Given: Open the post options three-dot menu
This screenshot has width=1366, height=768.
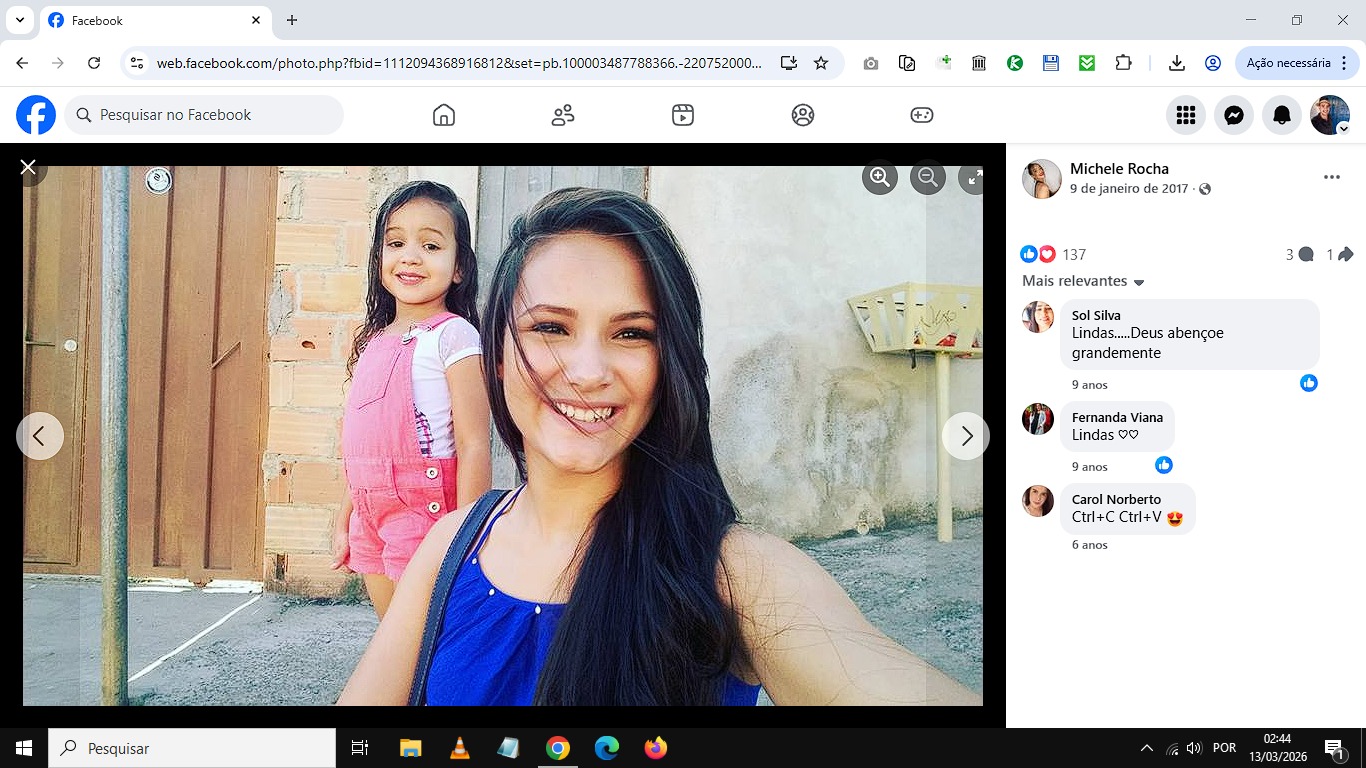Looking at the screenshot, I should coord(1331,177).
